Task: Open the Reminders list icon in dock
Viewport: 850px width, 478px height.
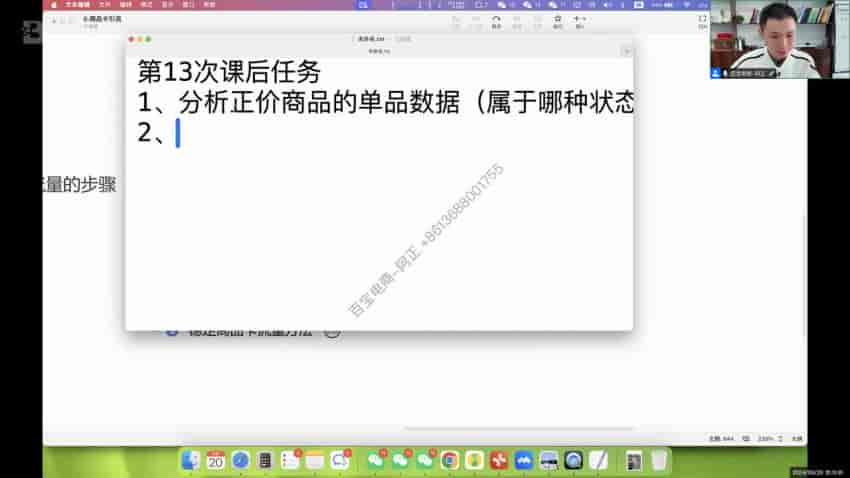Action: [290, 460]
